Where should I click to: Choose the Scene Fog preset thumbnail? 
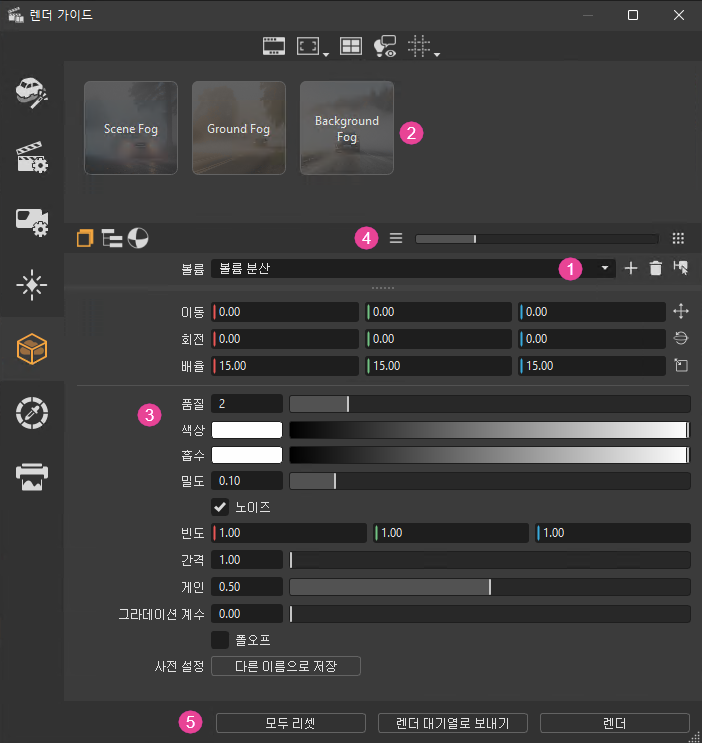click(131, 128)
